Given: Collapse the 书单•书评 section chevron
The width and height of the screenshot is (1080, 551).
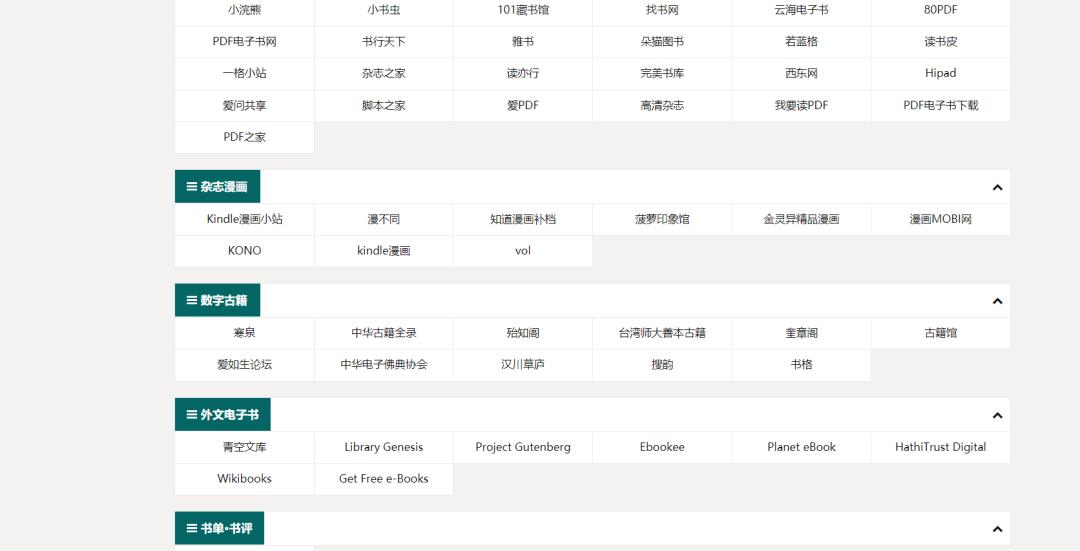Looking at the screenshot, I should pos(997,529).
